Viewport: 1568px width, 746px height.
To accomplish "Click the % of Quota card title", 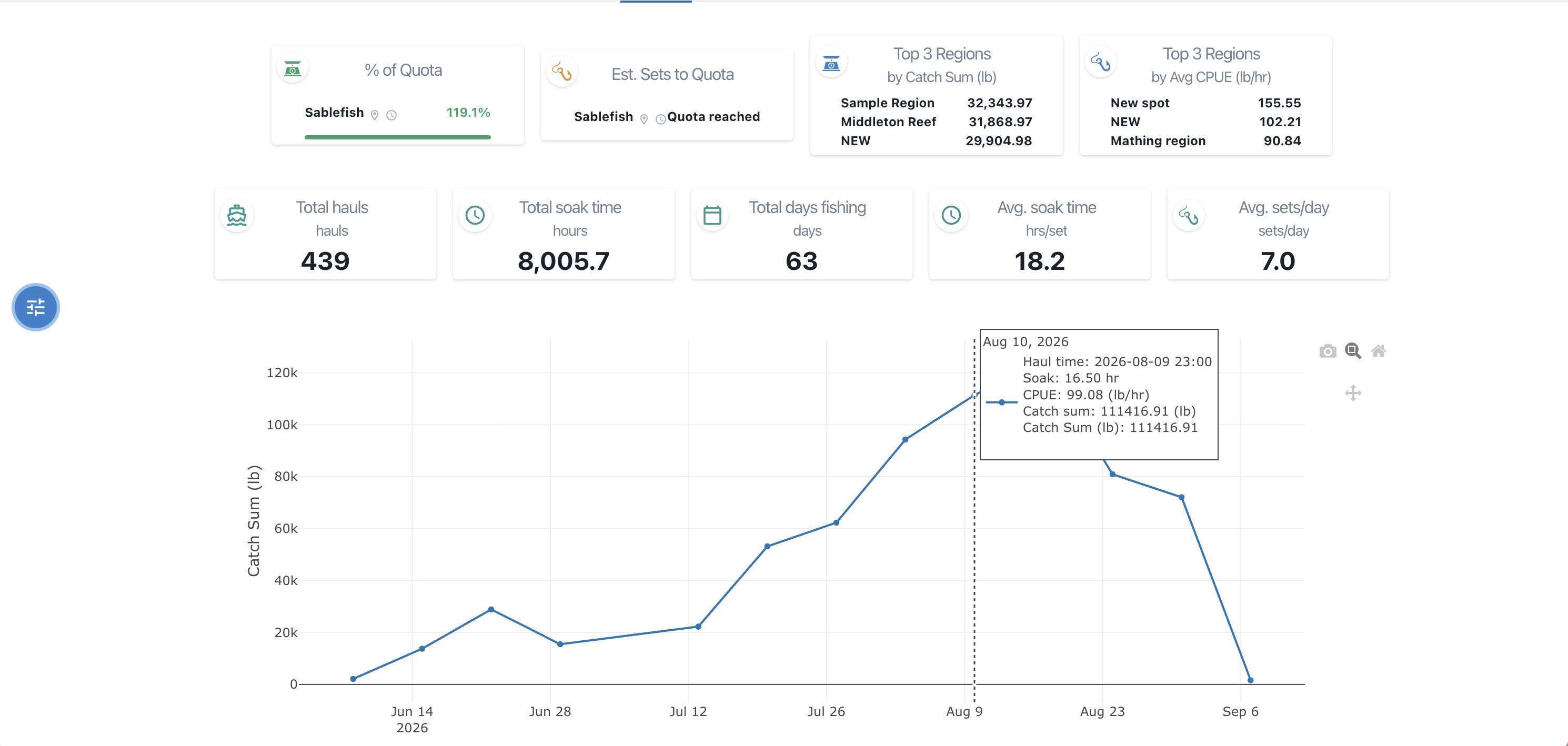I will point(403,70).
